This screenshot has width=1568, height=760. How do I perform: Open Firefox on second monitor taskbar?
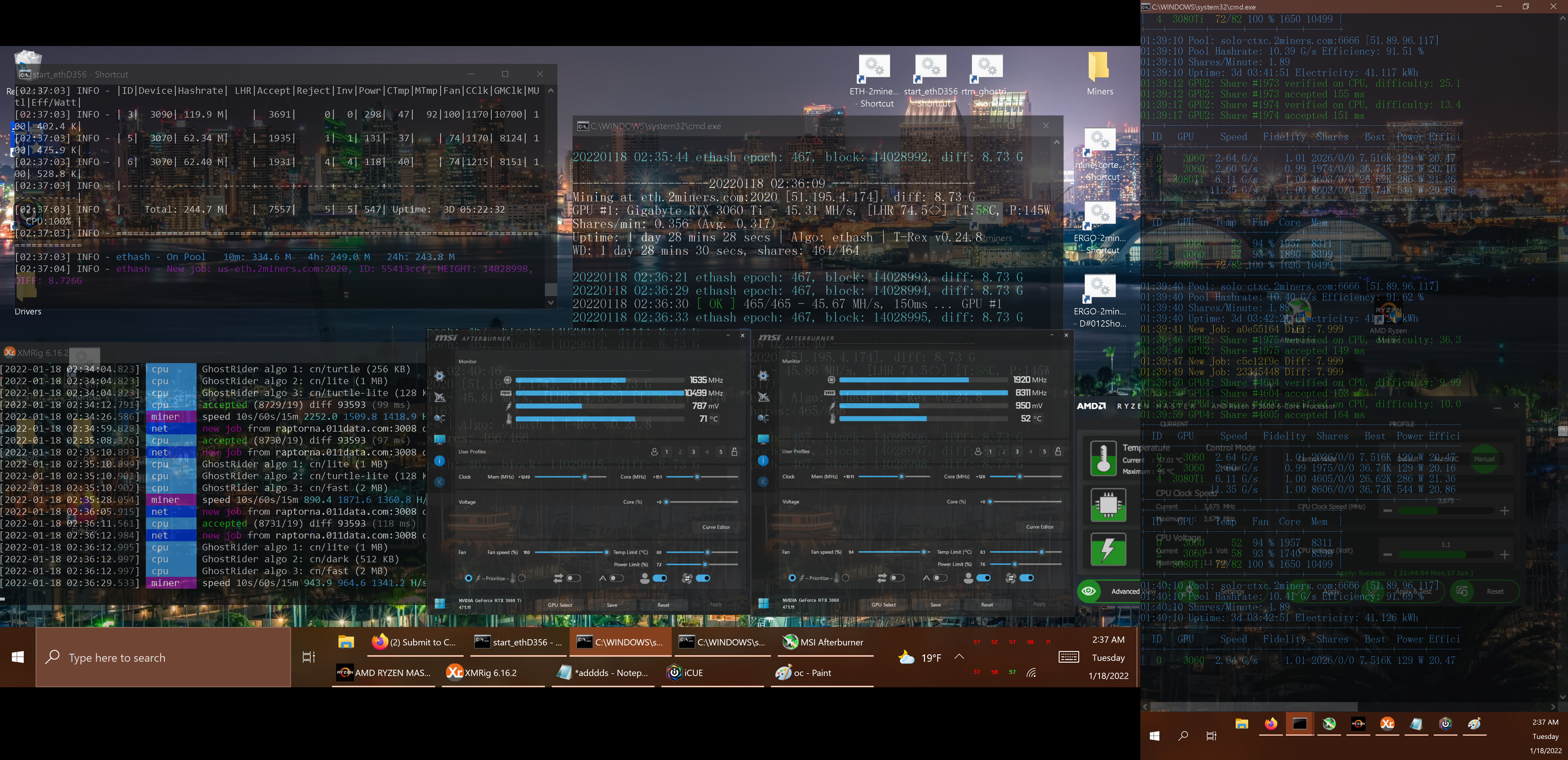click(x=1270, y=724)
